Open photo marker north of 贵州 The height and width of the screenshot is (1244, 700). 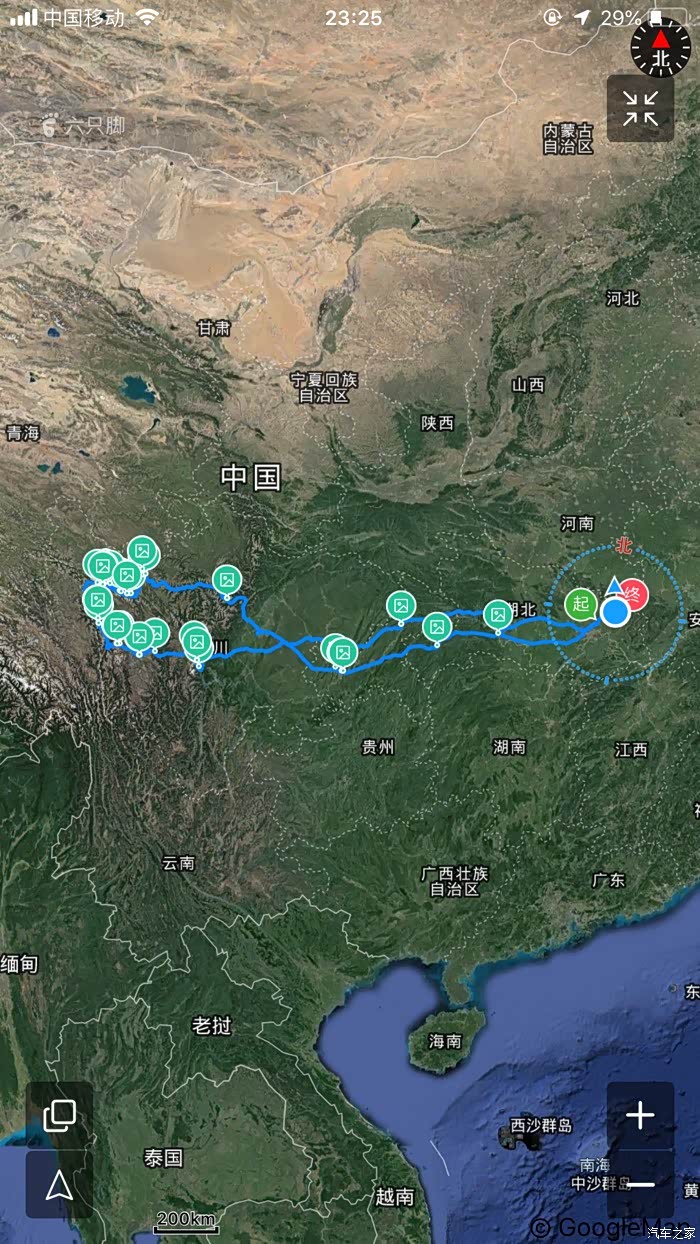[342, 651]
